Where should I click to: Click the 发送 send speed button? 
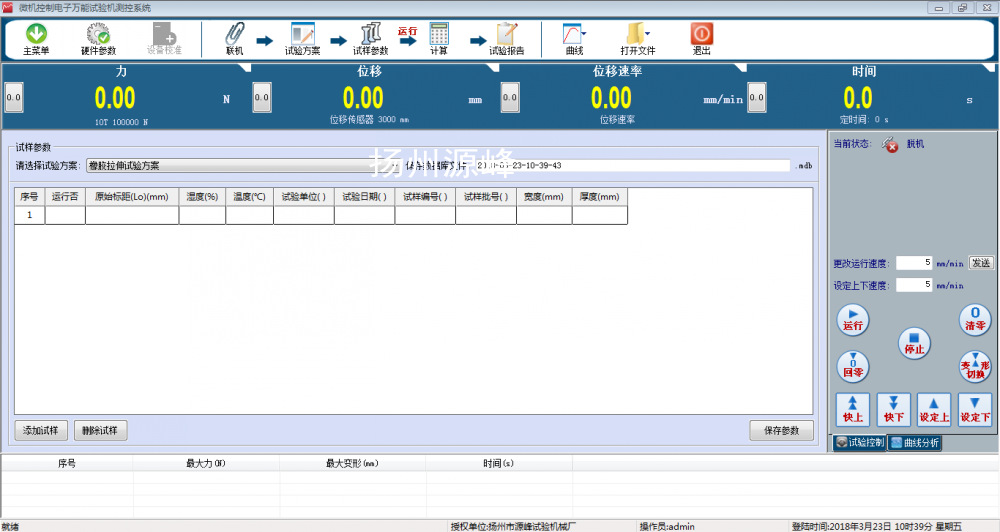click(x=980, y=263)
